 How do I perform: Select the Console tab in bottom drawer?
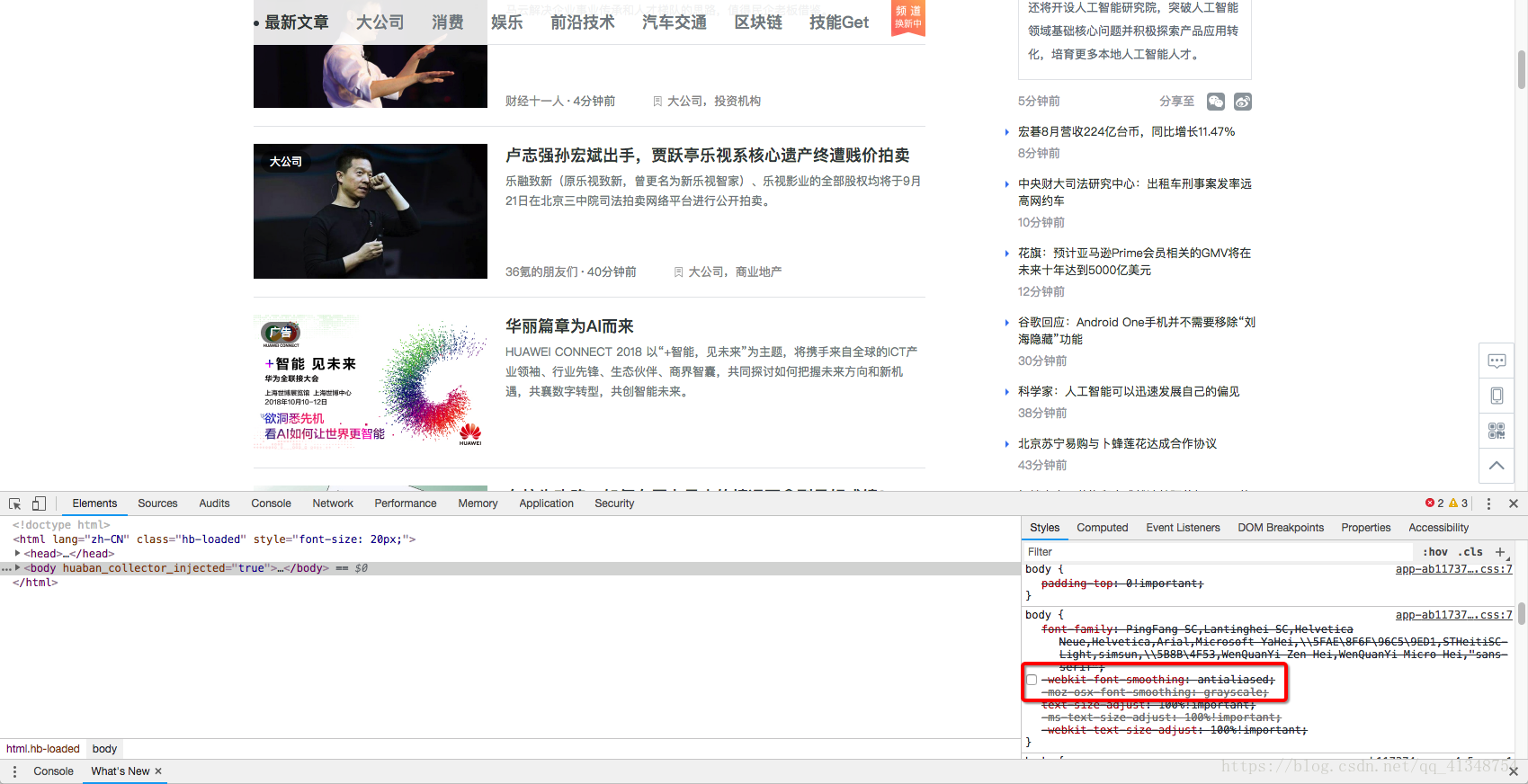point(53,771)
